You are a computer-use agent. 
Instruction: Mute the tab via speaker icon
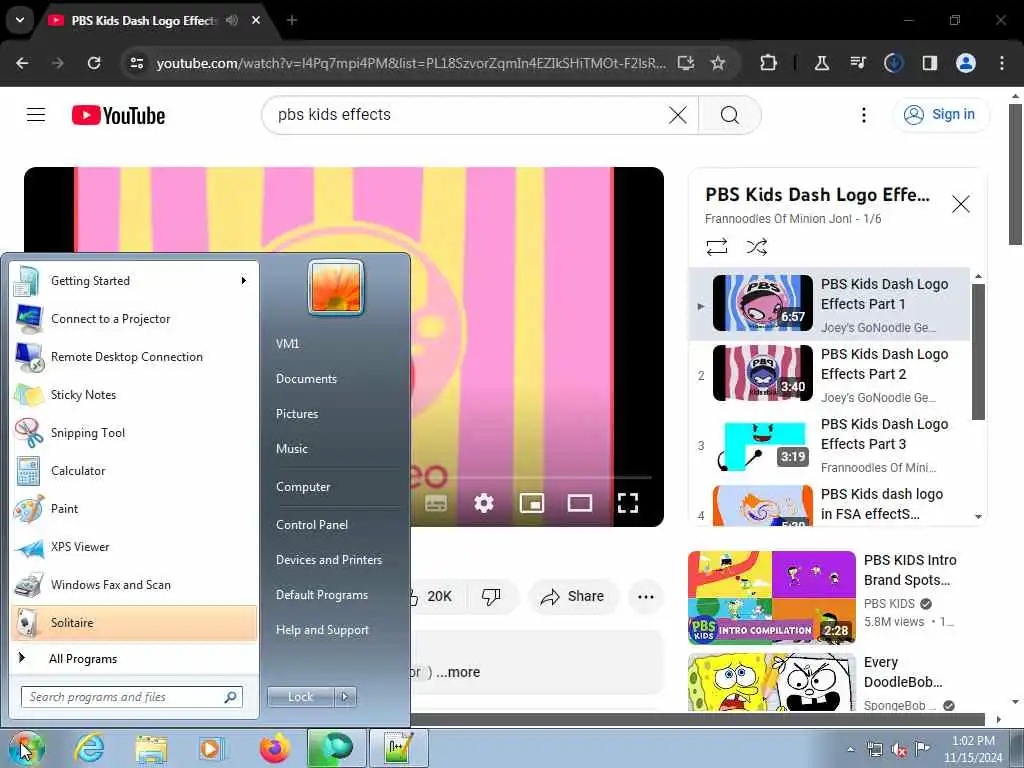tap(232, 20)
